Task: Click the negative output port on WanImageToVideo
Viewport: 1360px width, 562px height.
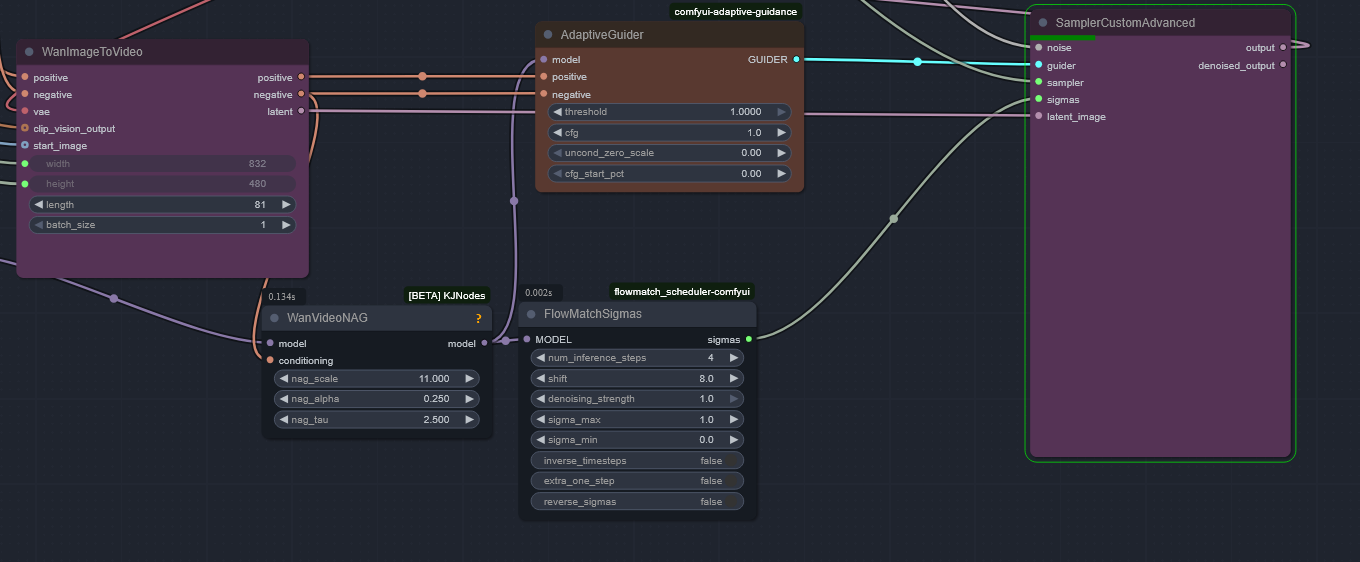Action: (x=301, y=94)
